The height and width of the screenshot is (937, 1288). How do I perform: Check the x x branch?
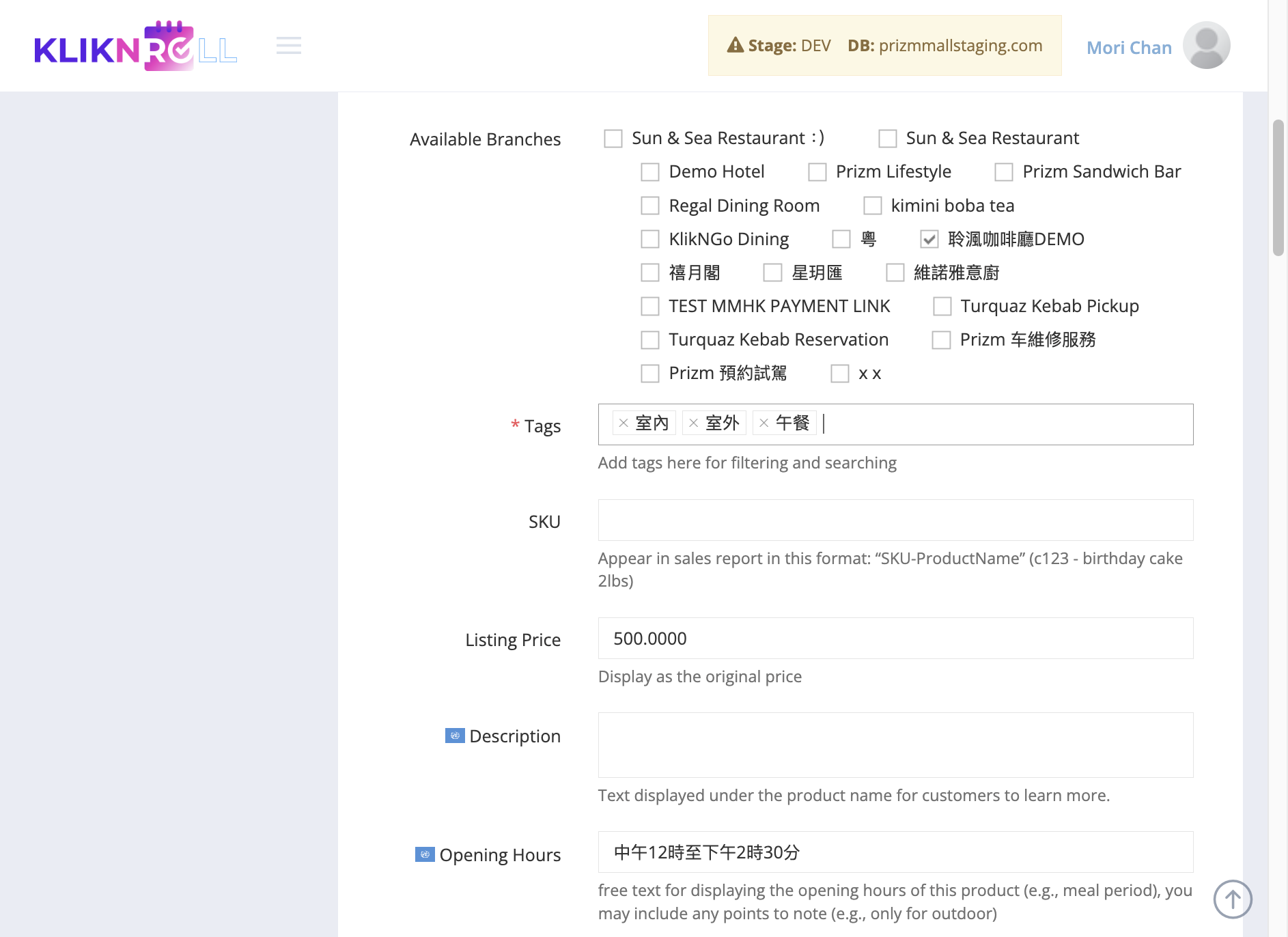pyautogui.click(x=840, y=374)
